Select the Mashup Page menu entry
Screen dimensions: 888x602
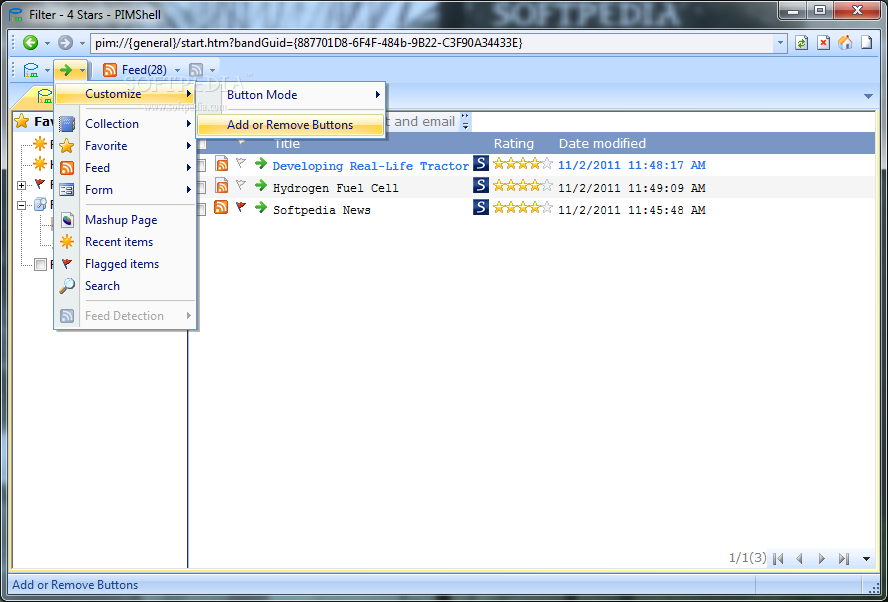pos(125,220)
